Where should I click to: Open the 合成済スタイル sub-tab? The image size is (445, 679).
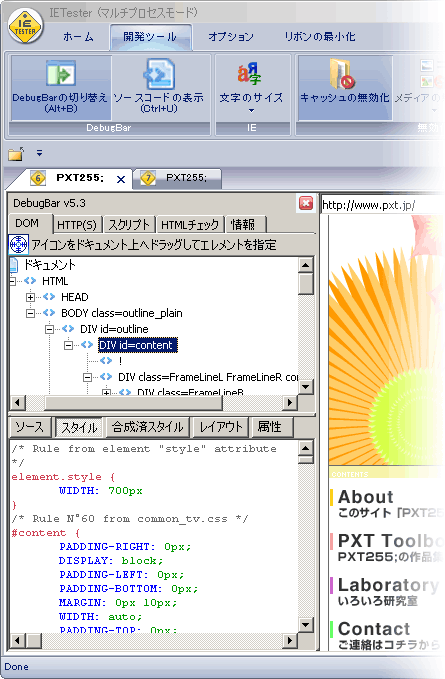[x=148, y=427]
